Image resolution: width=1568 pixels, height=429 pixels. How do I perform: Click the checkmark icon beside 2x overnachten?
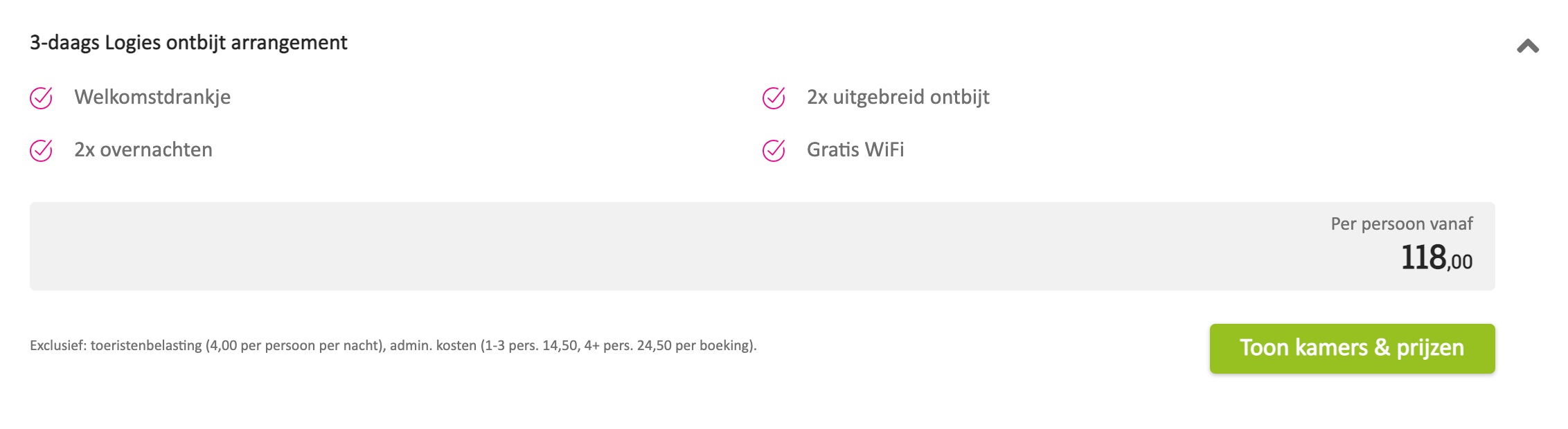(x=41, y=150)
